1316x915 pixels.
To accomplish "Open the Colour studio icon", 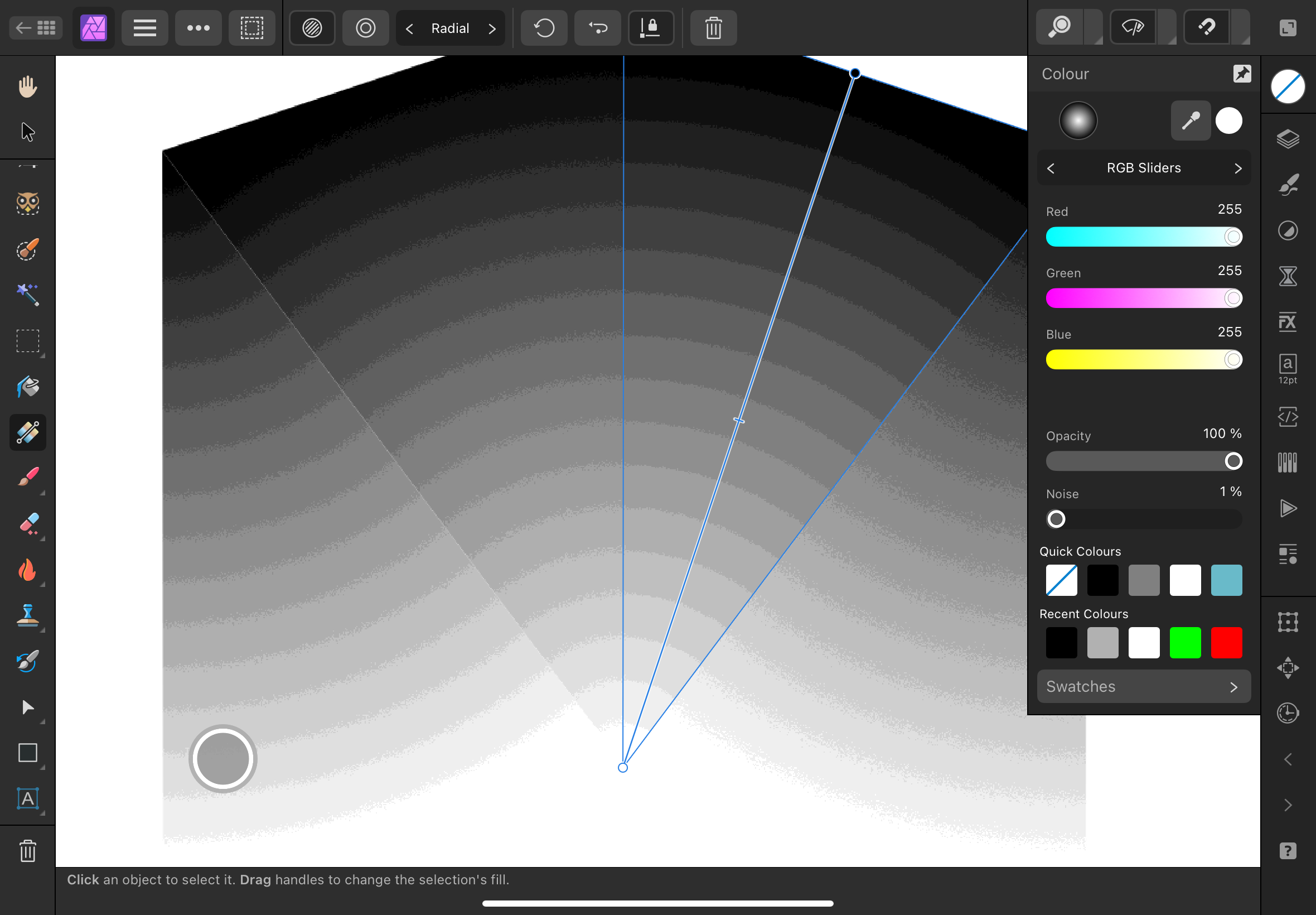I will (x=1288, y=86).
